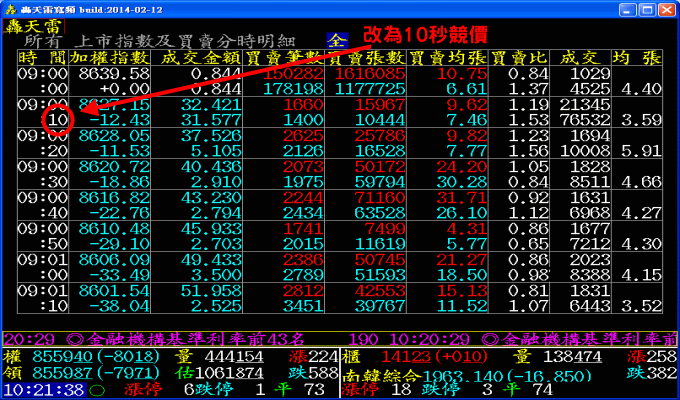The width and height of the screenshot is (680, 400).
Task: Click trade count 21345
Action: [x=585, y=105]
